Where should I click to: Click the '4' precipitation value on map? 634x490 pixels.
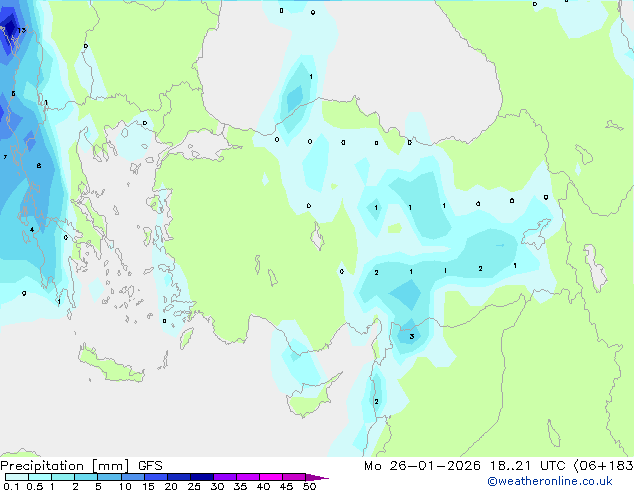point(32,230)
